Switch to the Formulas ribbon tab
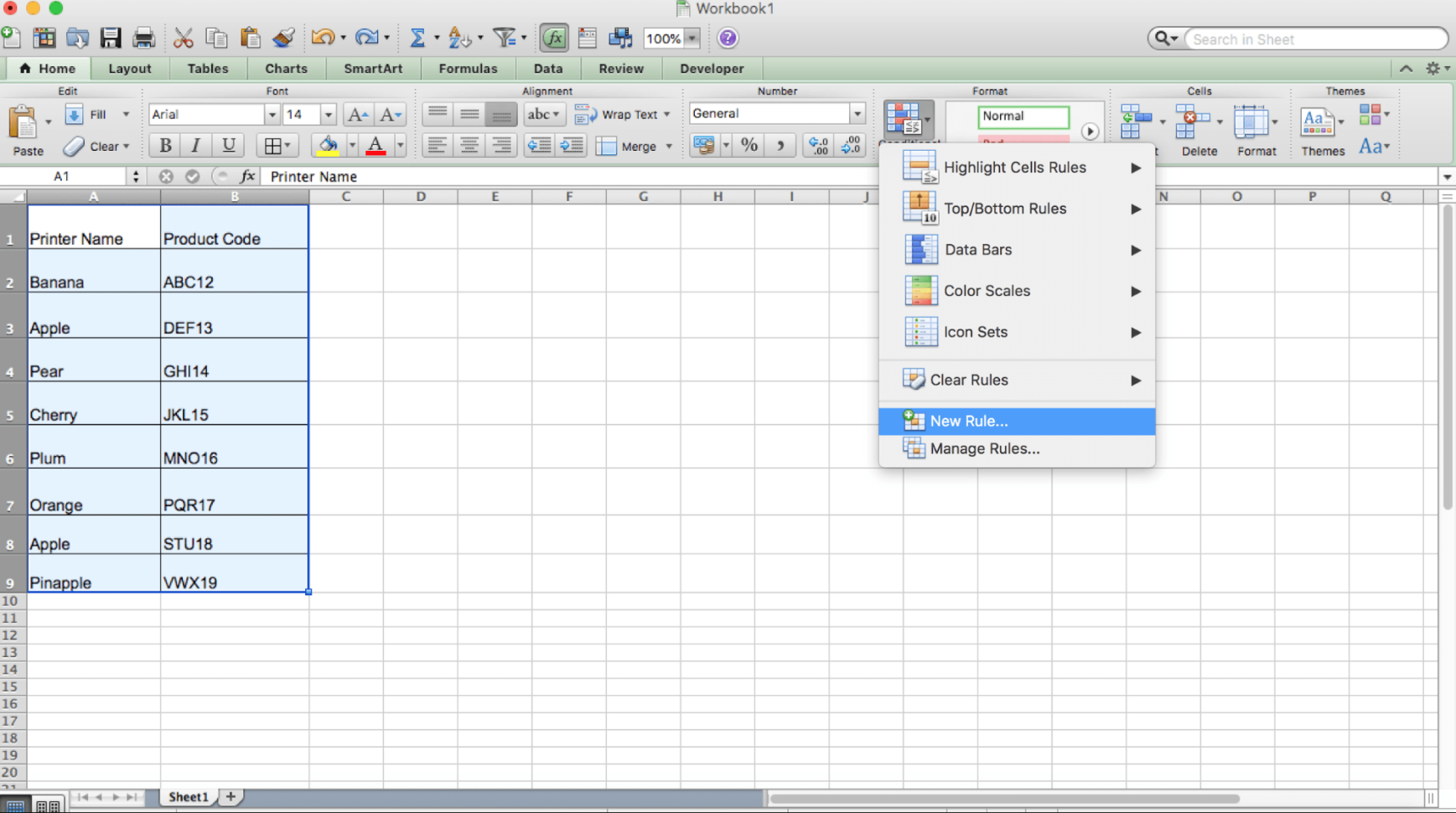Screen dimensions: 1456x813 coord(468,69)
